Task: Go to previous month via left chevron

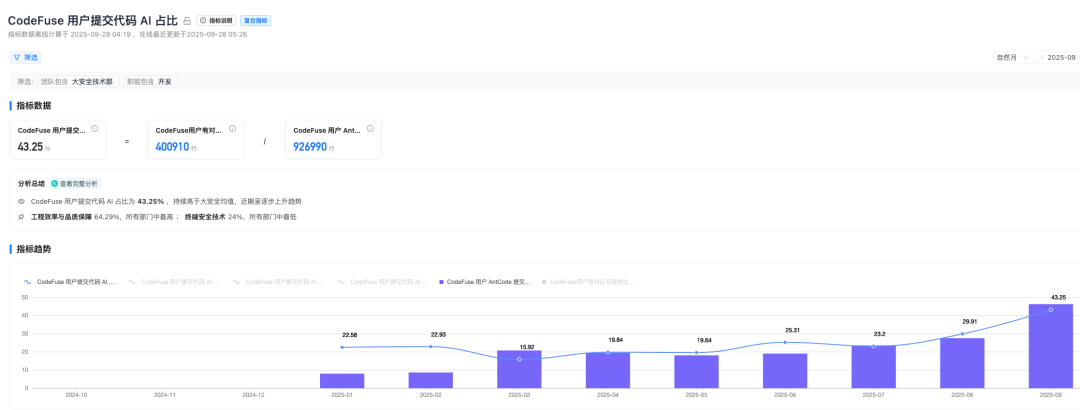Action: click(x=1042, y=58)
